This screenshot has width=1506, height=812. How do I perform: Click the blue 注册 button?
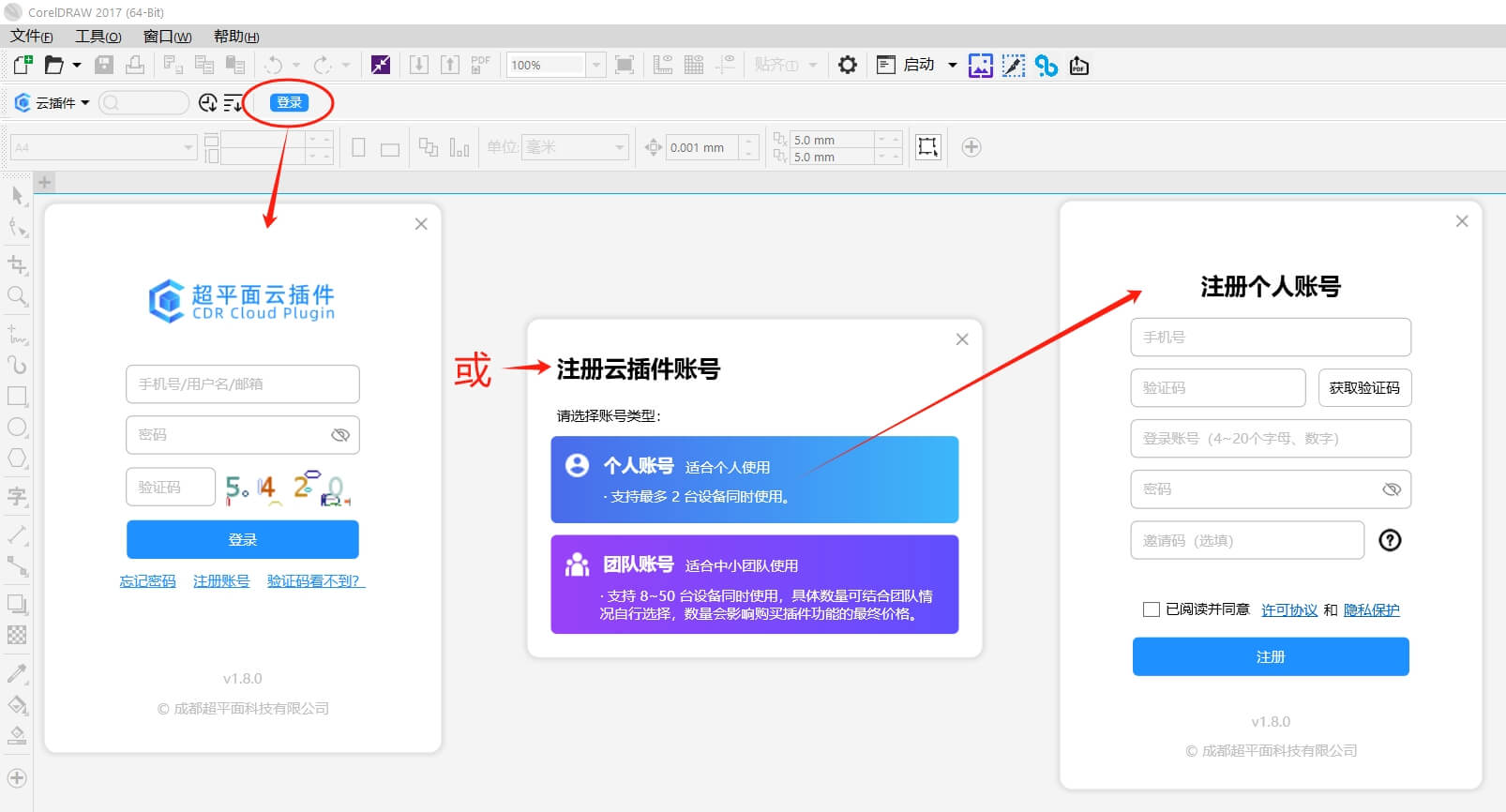1271,656
